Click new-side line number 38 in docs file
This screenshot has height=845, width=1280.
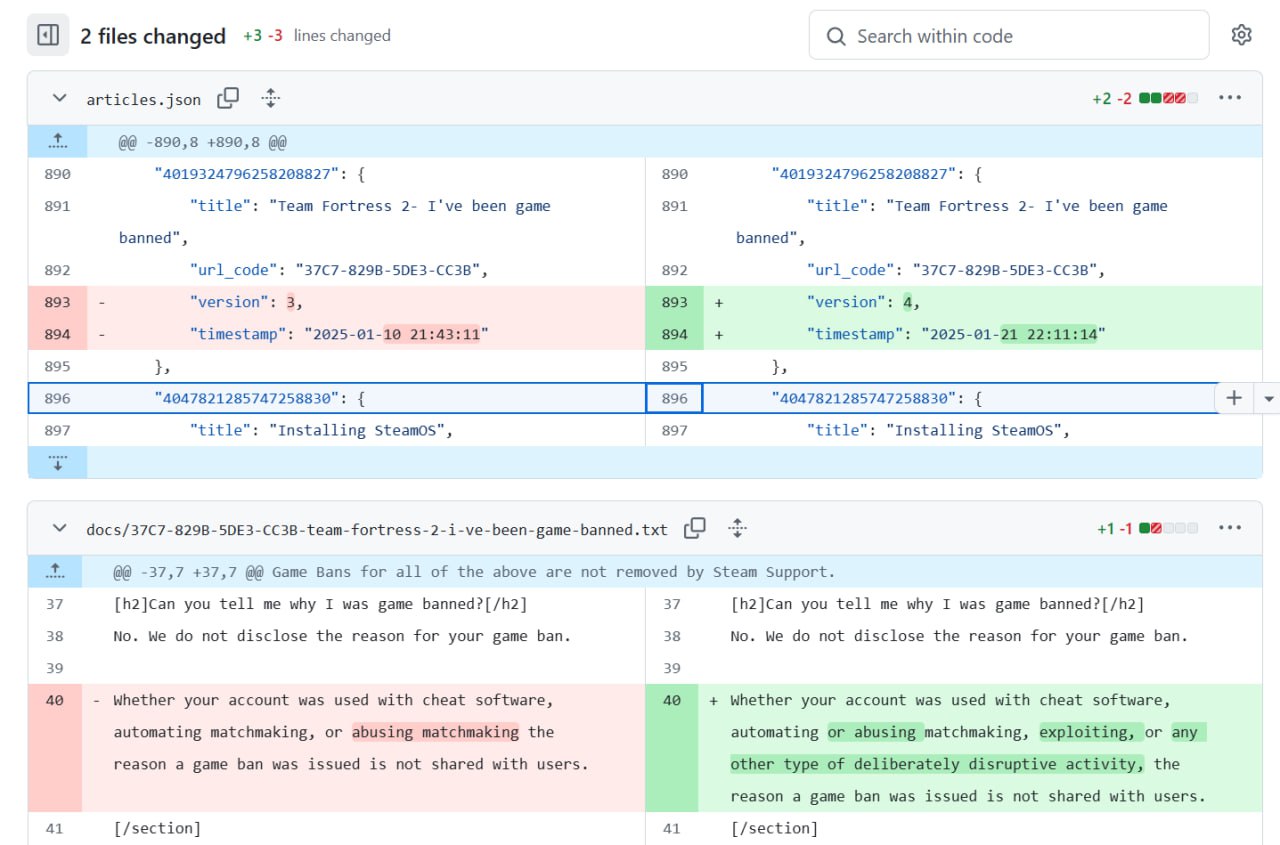tap(672, 636)
